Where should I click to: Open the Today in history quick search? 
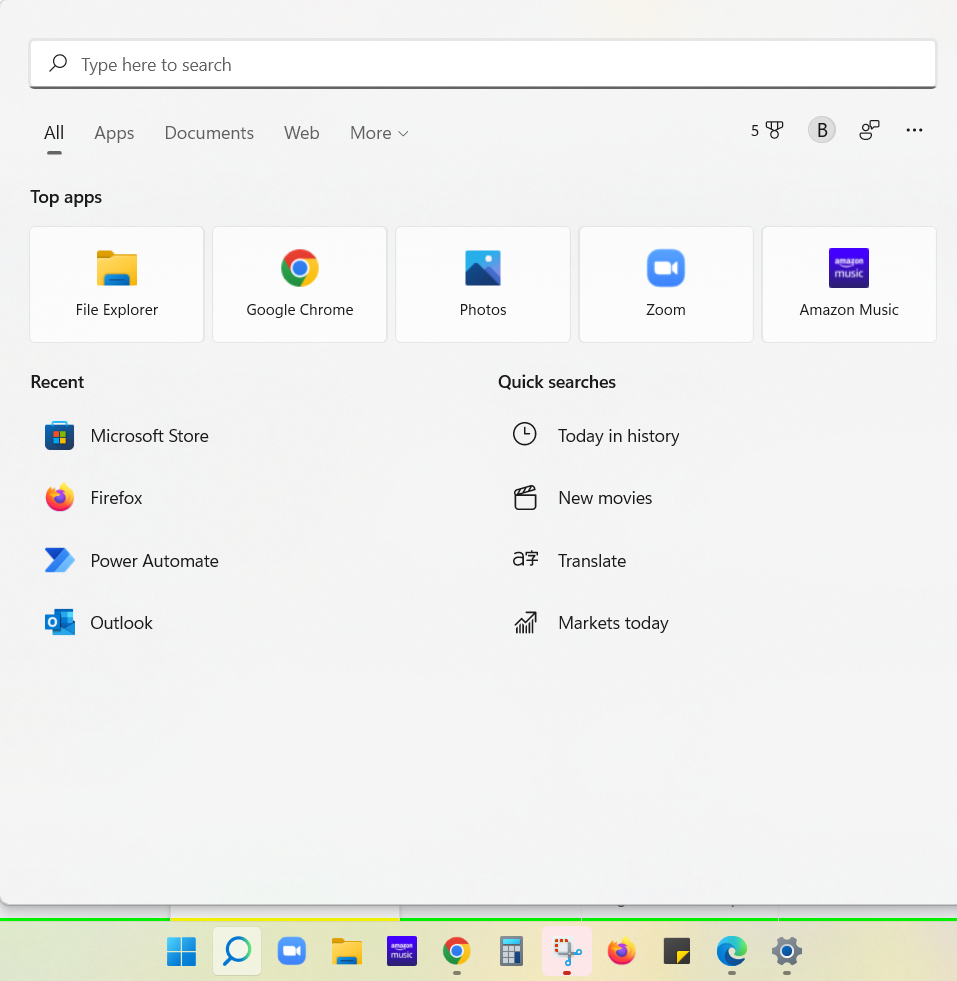coord(618,435)
